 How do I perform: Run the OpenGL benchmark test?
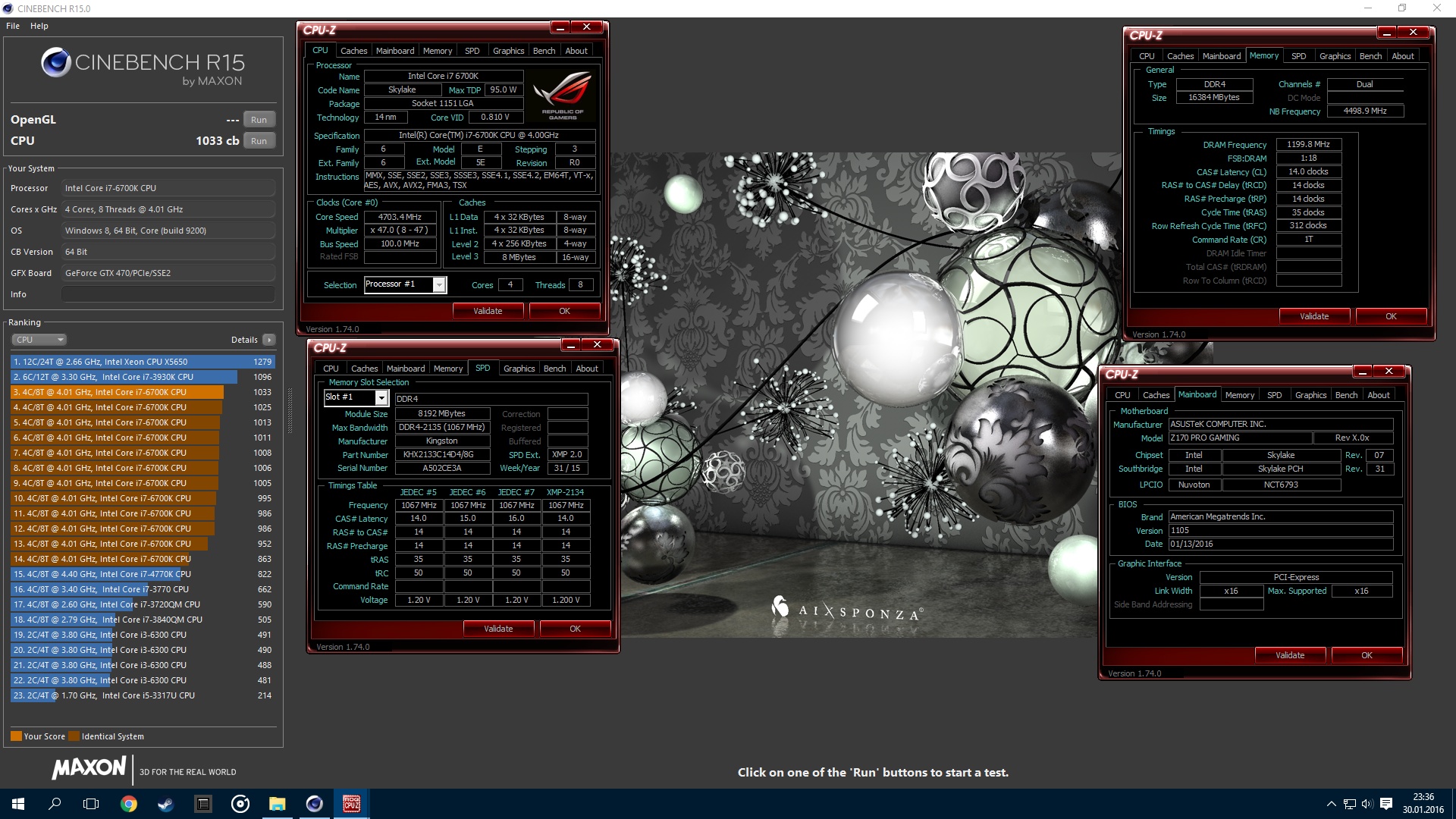pyautogui.click(x=259, y=120)
